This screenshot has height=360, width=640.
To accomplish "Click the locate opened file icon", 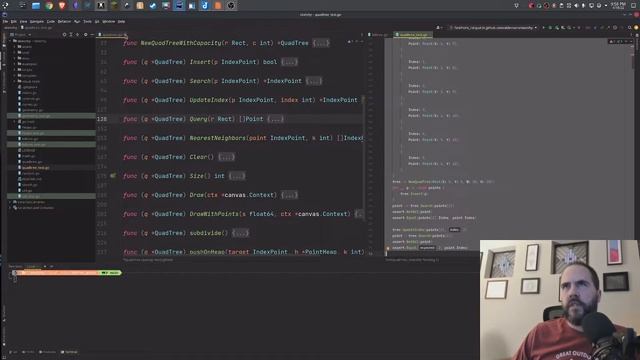I will click(x=64, y=35).
